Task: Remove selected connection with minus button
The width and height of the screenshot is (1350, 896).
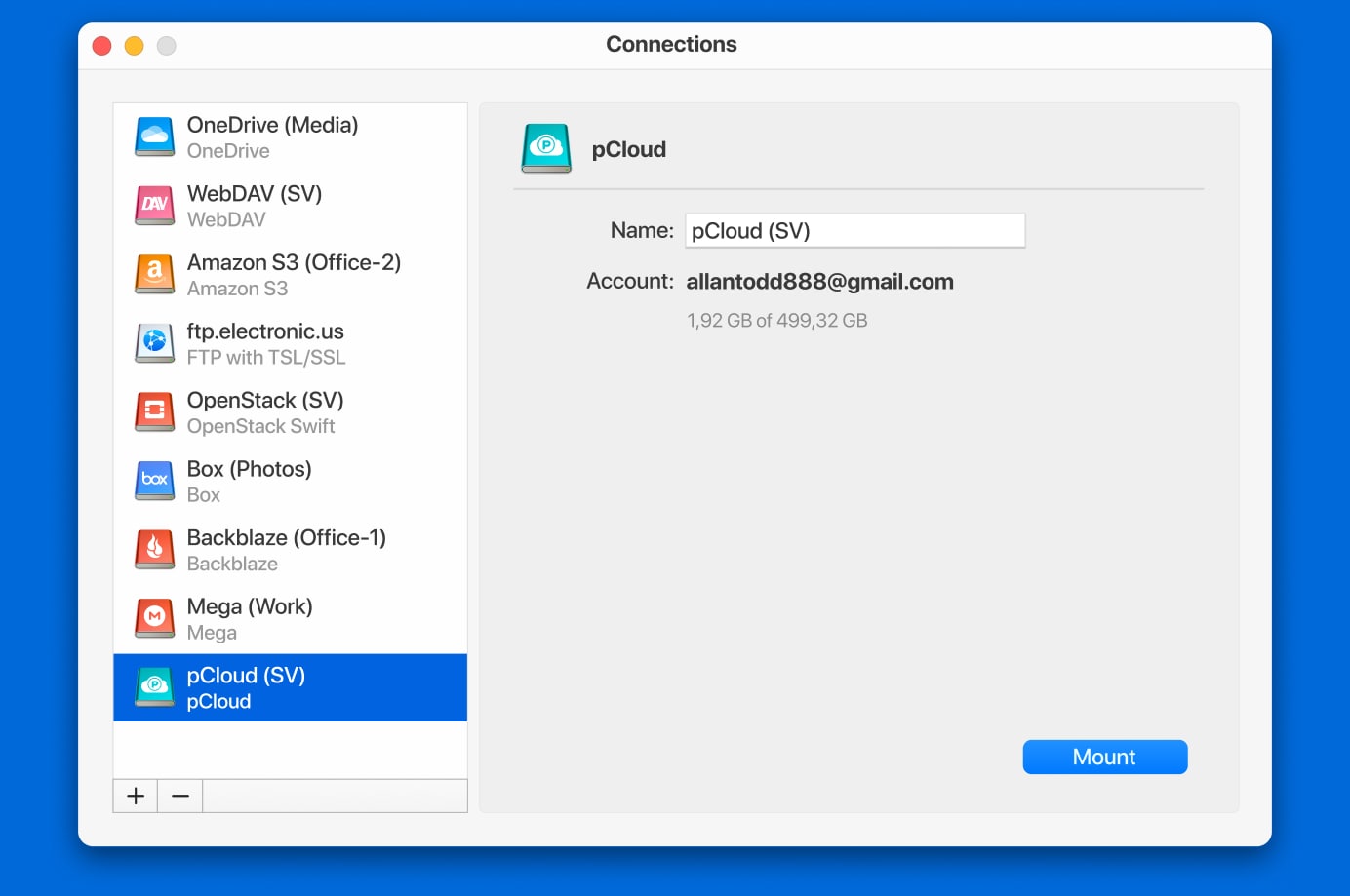Action: point(180,796)
